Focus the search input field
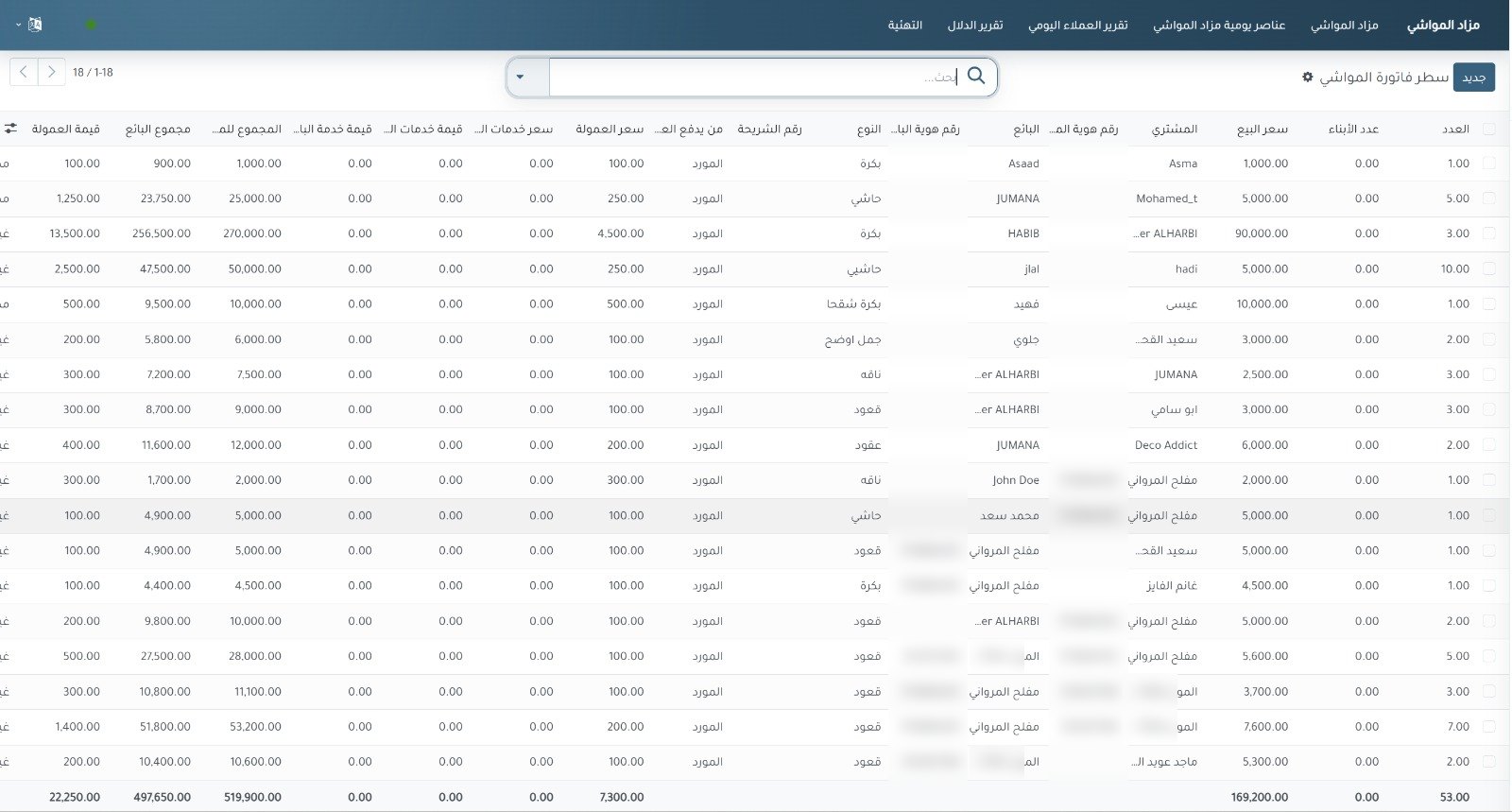 click(756, 77)
